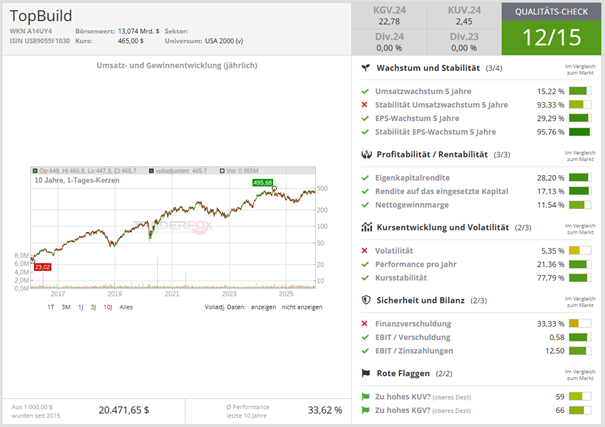Click the value 21,36 % for Performance pro Jahr
The image size is (605, 427).
click(551, 264)
